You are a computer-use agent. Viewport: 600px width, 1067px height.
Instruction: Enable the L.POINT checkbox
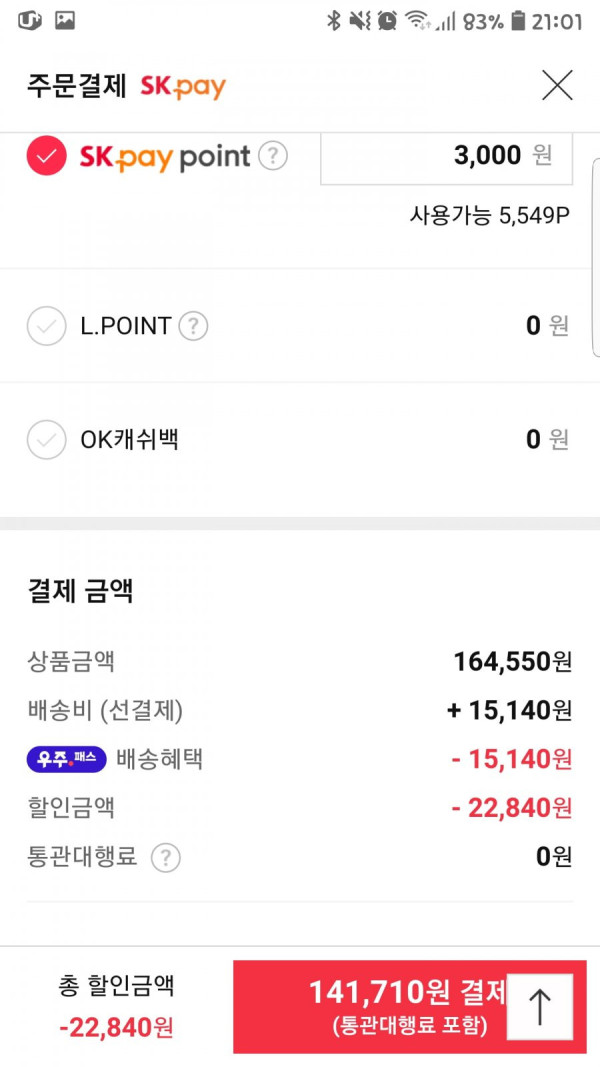tap(46, 326)
